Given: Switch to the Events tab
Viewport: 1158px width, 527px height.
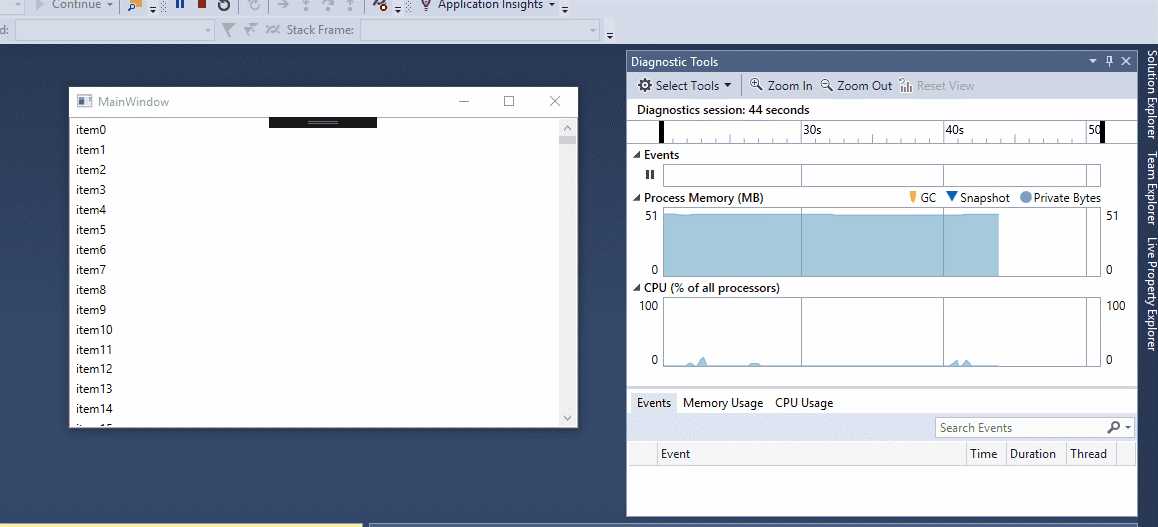Looking at the screenshot, I should pyautogui.click(x=654, y=403).
